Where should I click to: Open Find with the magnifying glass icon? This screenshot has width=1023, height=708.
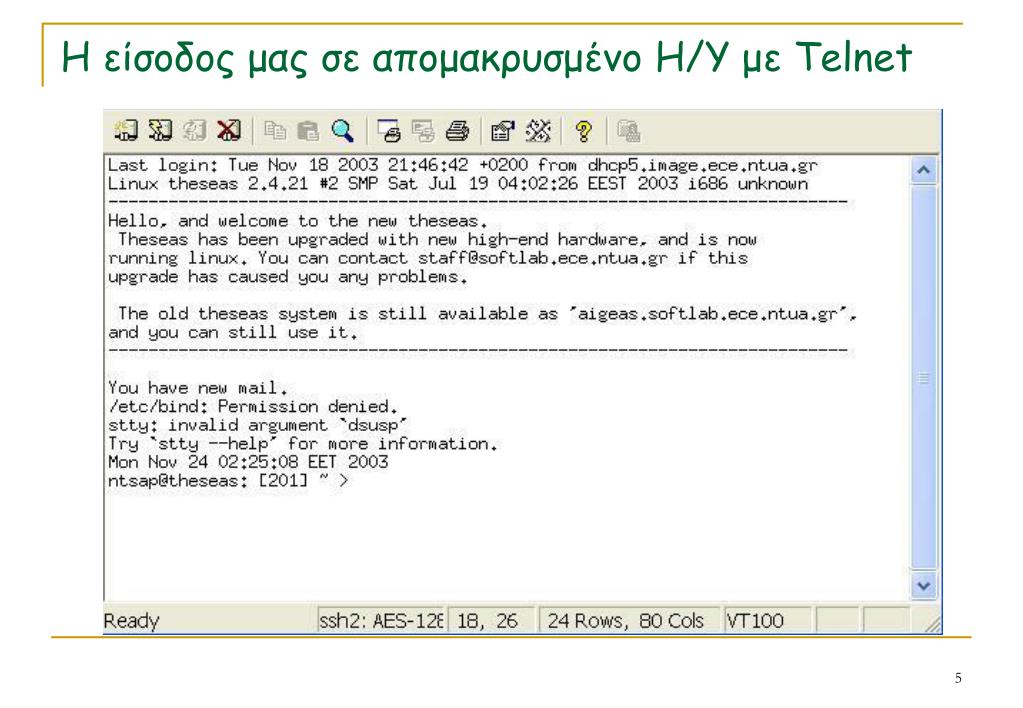pos(343,131)
